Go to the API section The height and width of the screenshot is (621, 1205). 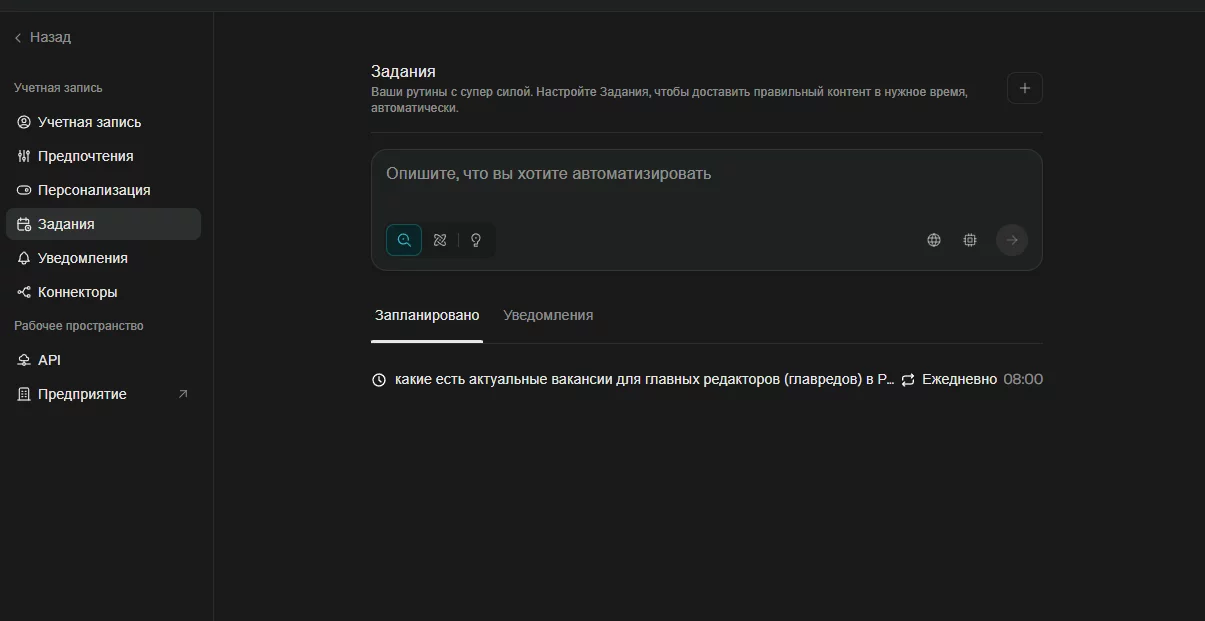coord(49,360)
